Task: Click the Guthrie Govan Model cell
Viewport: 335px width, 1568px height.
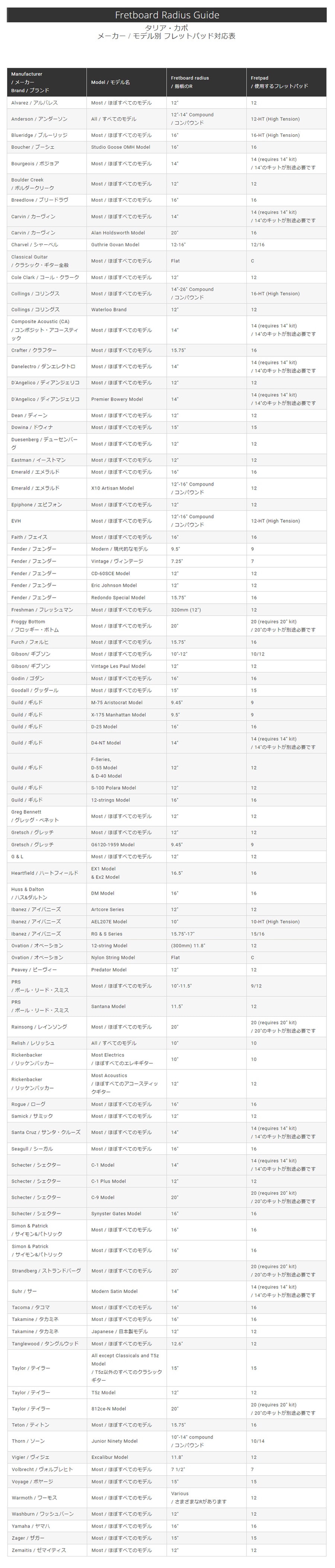Action: (x=126, y=245)
